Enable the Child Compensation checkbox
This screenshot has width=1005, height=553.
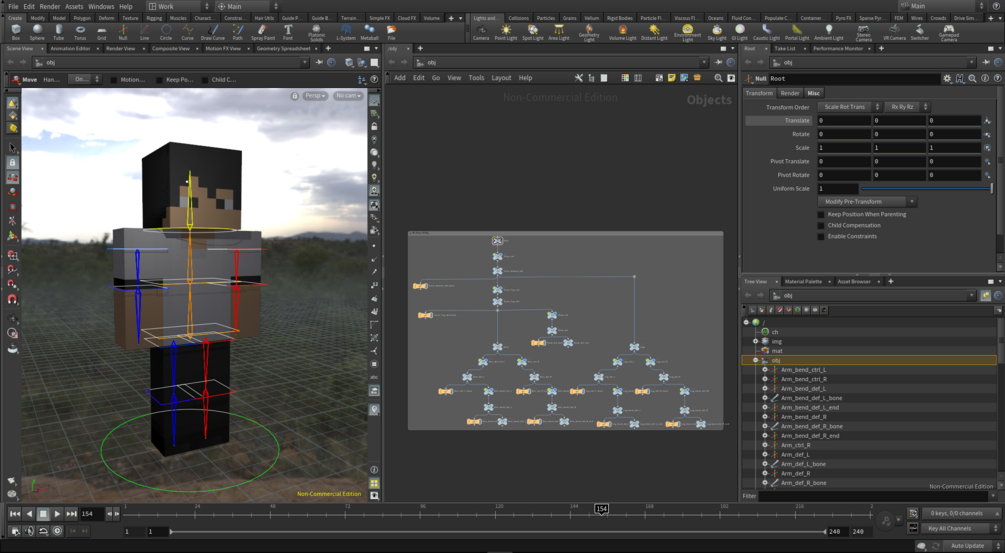821,225
